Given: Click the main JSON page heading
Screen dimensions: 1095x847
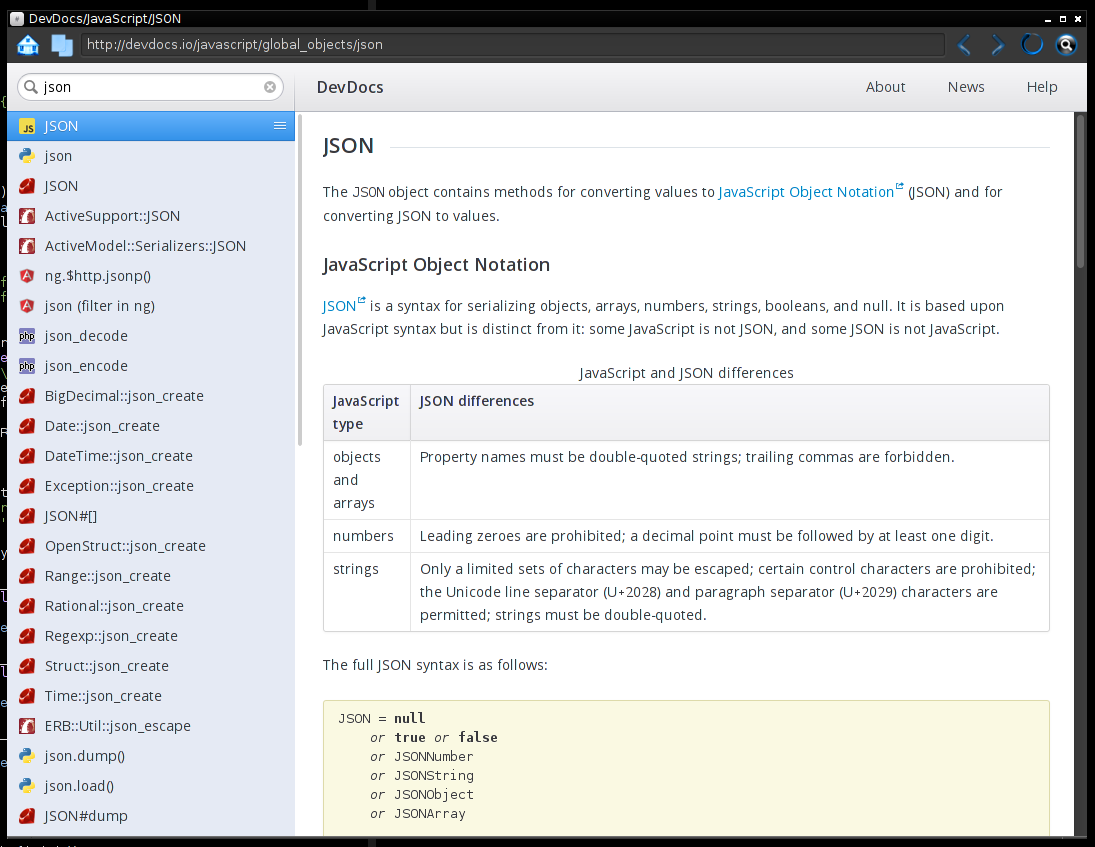Looking at the screenshot, I should pos(348,146).
